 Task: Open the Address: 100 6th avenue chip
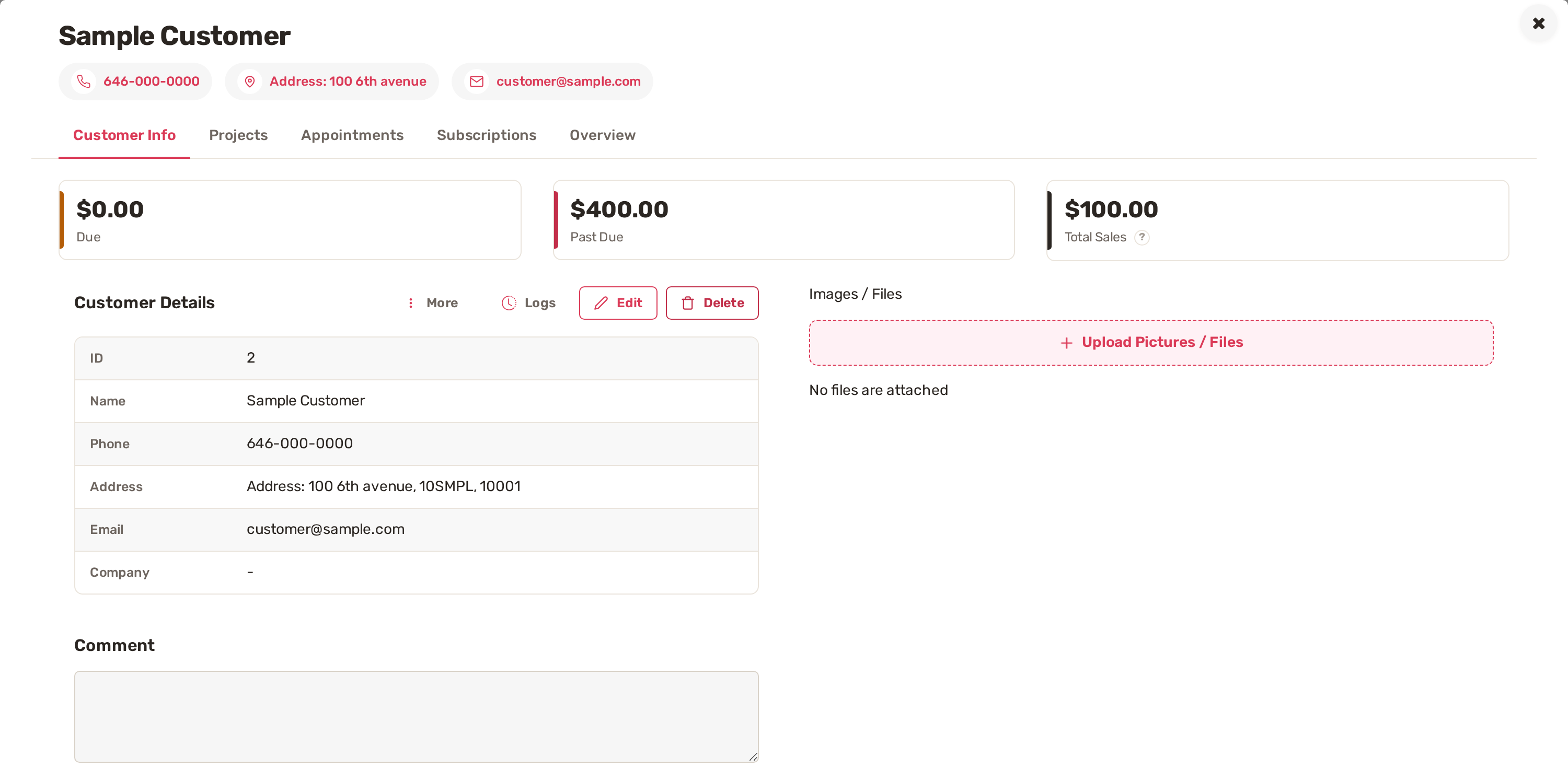[x=332, y=82]
